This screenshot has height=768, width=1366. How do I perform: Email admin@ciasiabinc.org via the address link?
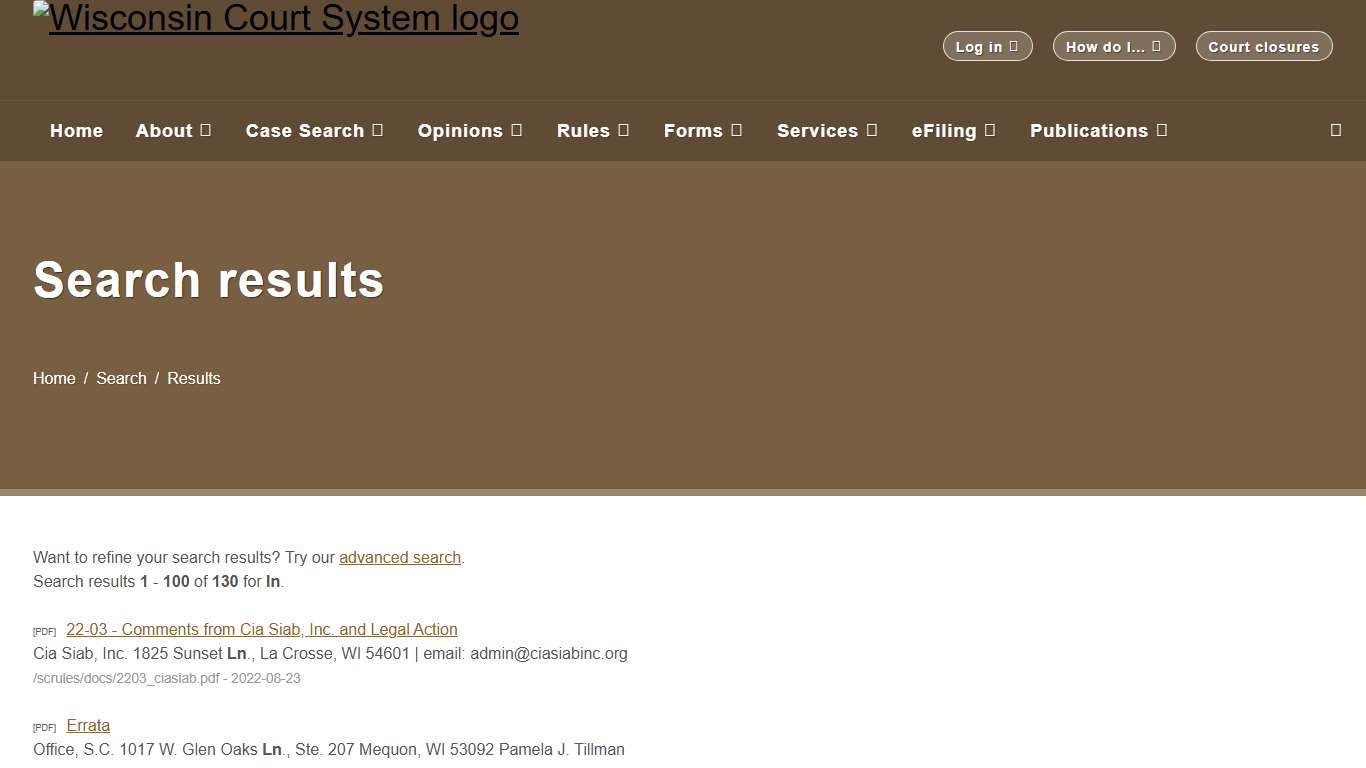click(x=549, y=653)
